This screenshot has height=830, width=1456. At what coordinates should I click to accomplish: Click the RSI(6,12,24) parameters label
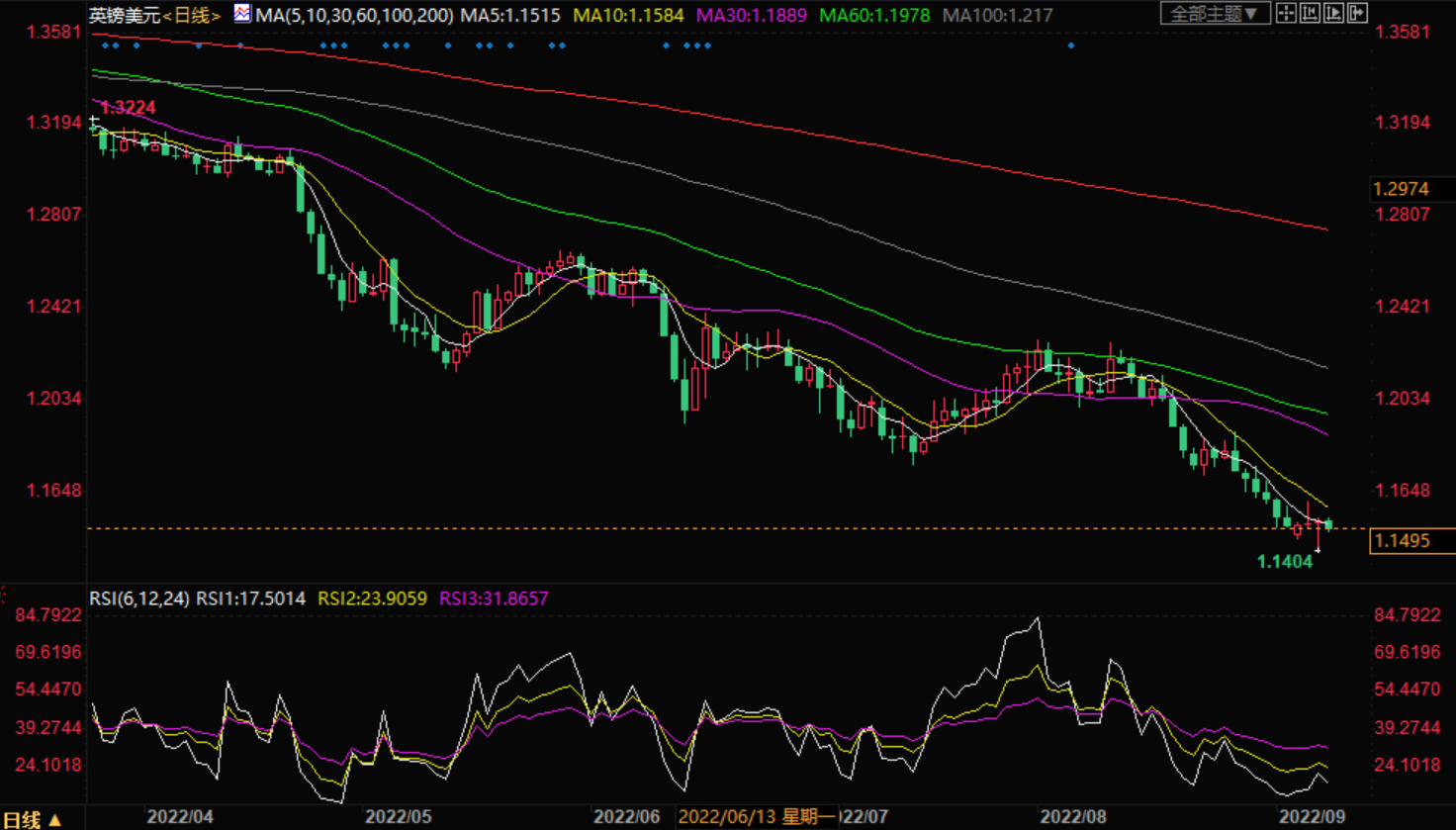tap(139, 599)
